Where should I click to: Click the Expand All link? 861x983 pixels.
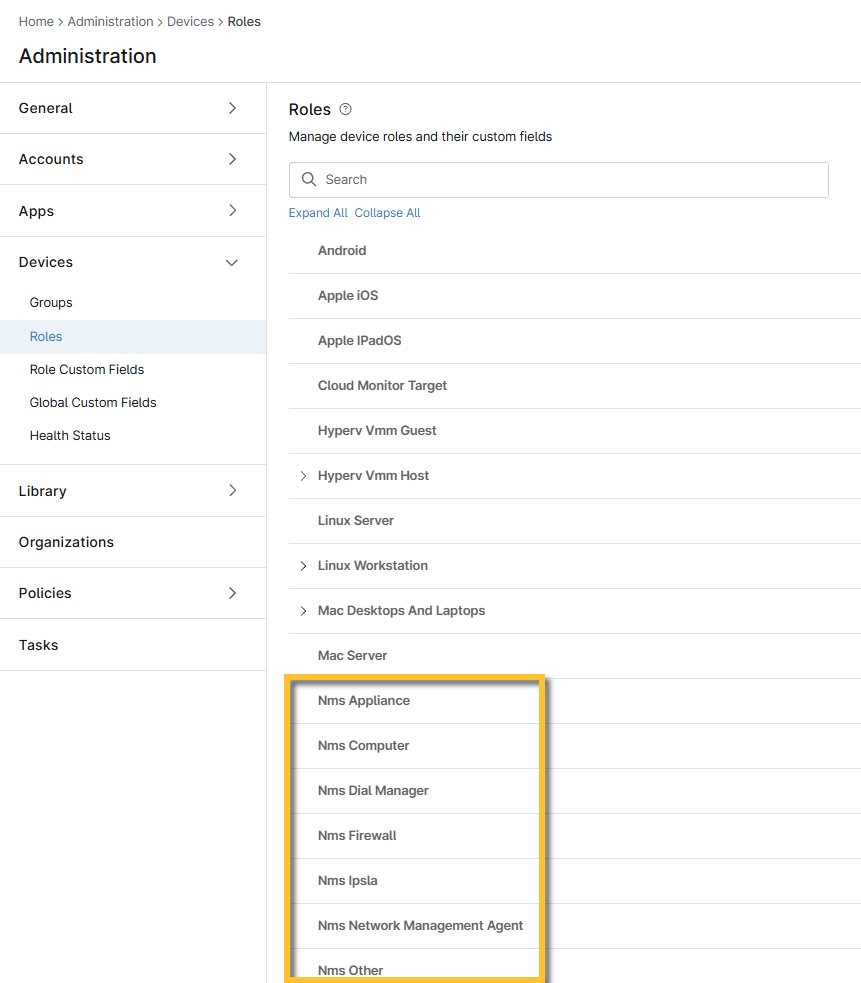318,213
